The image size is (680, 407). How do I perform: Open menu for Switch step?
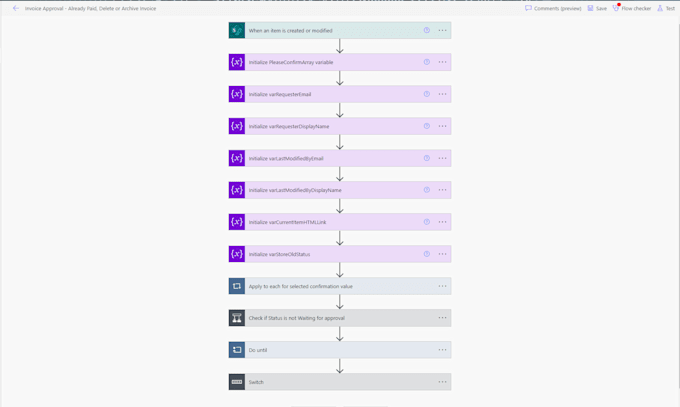point(442,382)
